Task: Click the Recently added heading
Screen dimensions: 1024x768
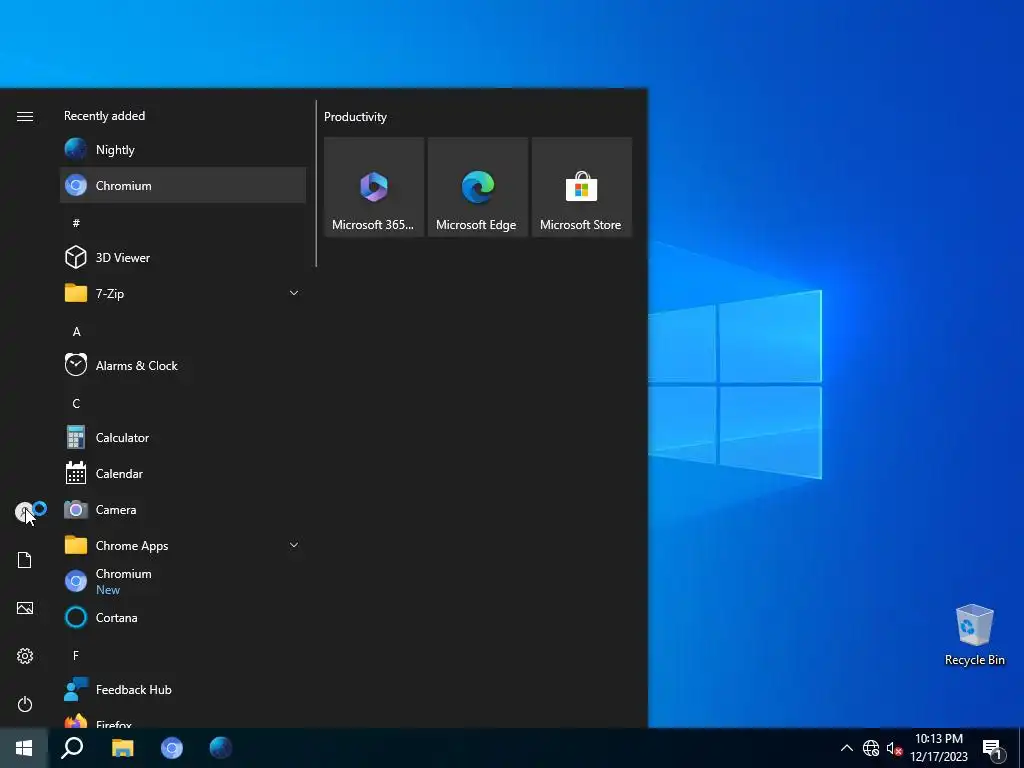Action: (x=104, y=116)
